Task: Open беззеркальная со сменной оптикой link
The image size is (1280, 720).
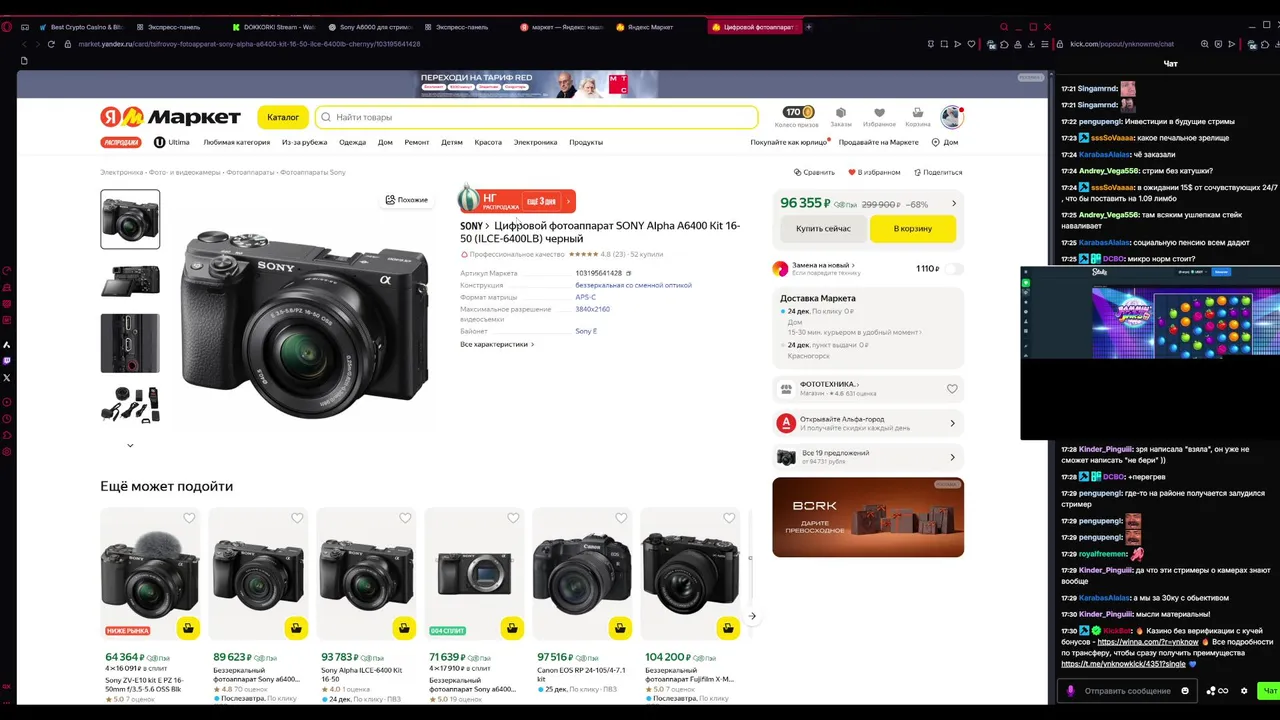Action: 633,285
